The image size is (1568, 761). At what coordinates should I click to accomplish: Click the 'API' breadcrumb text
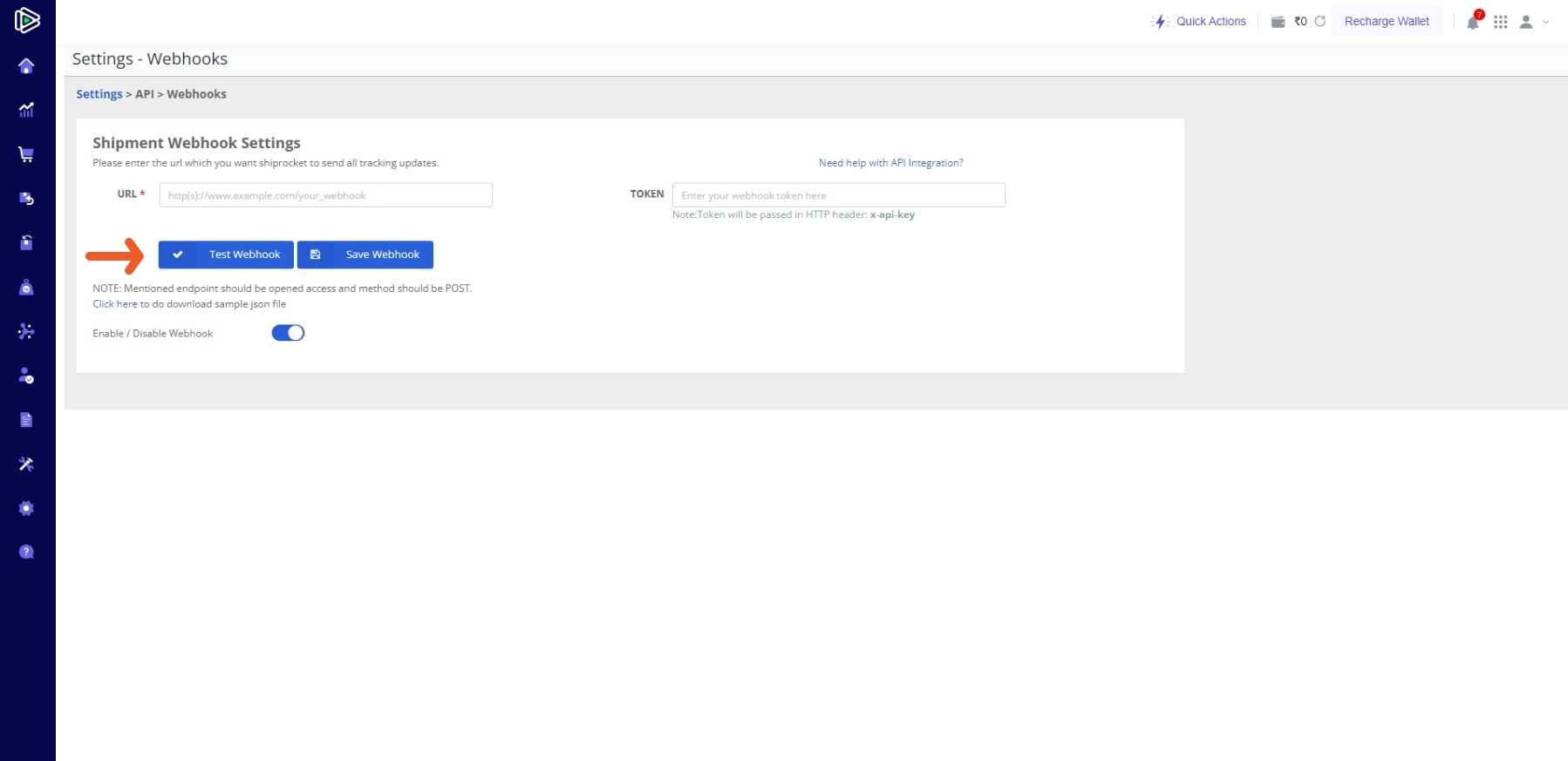coord(145,94)
